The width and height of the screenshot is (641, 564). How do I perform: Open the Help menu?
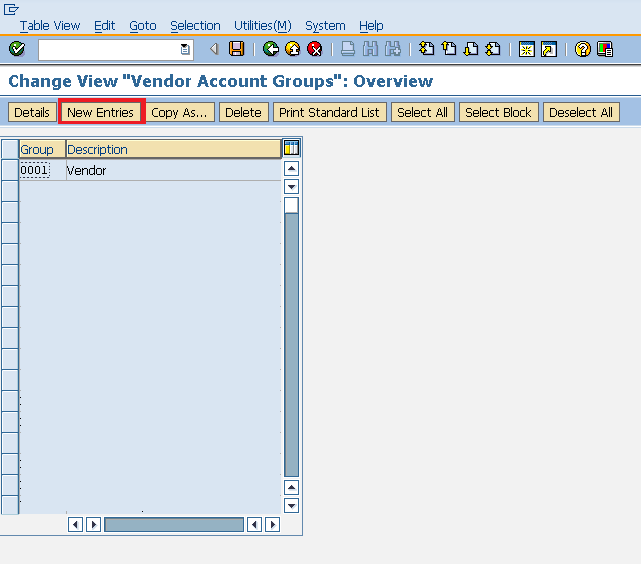pyautogui.click(x=371, y=26)
